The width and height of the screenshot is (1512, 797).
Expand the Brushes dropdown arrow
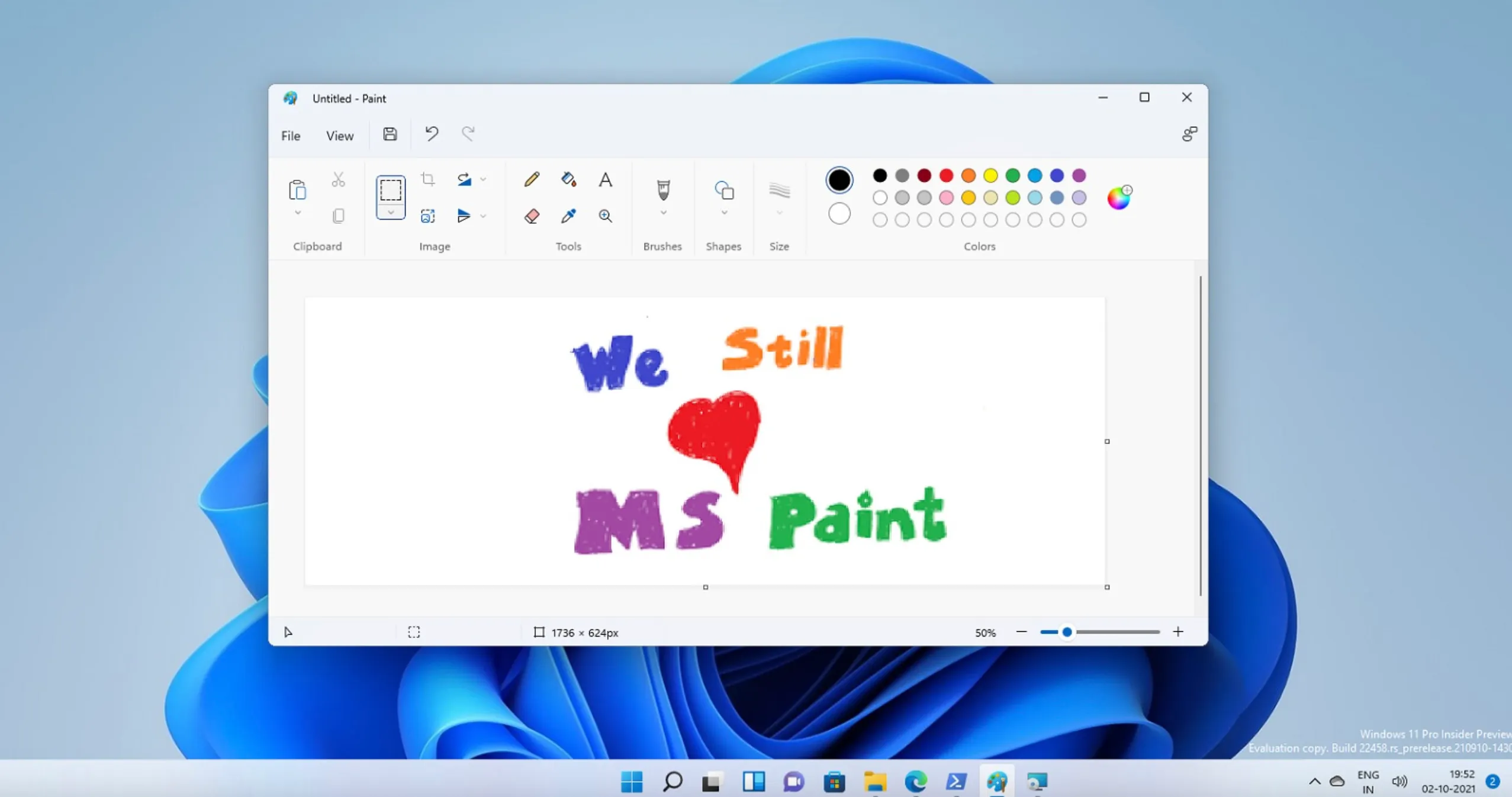[663, 213]
